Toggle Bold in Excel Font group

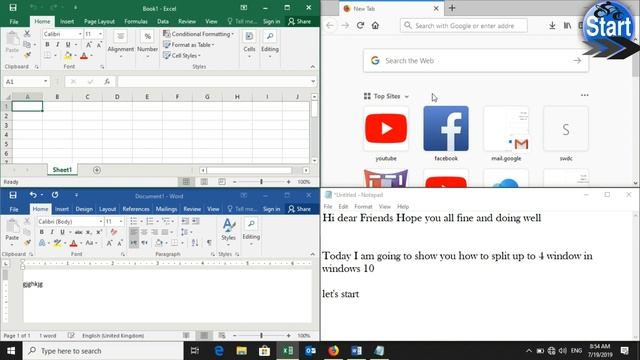pos(47,44)
